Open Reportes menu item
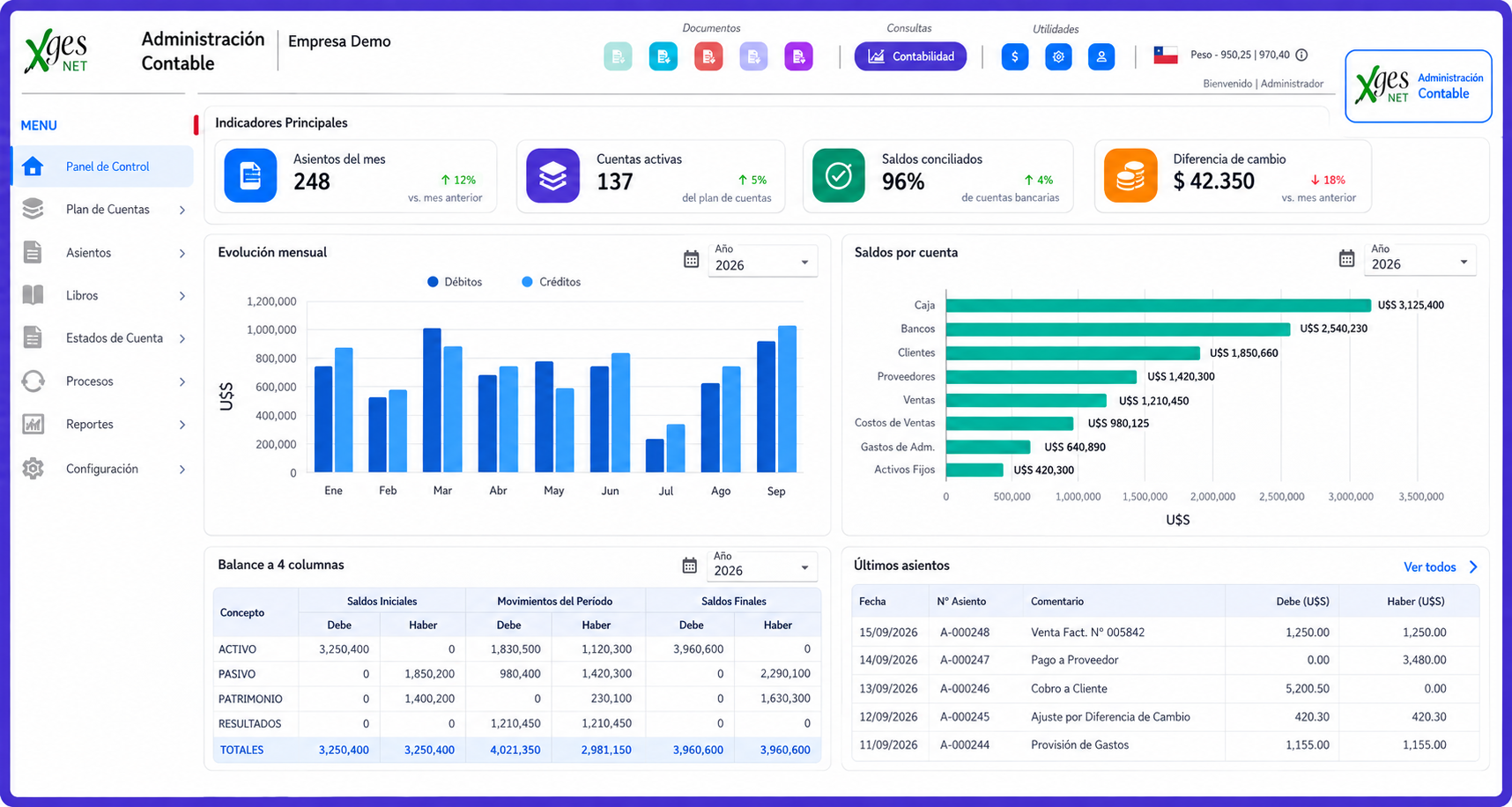The height and width of the screenshot is (807, 1512). [104, 424]
